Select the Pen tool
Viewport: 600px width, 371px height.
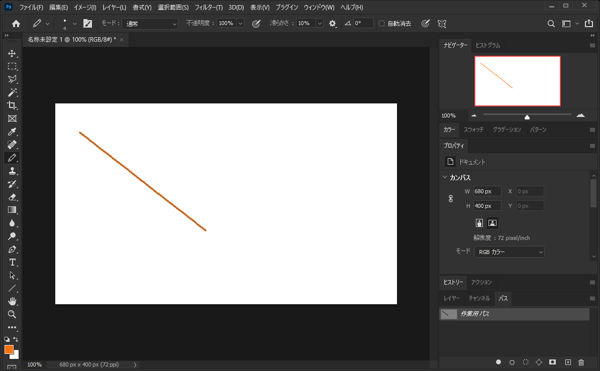point(12,249)
